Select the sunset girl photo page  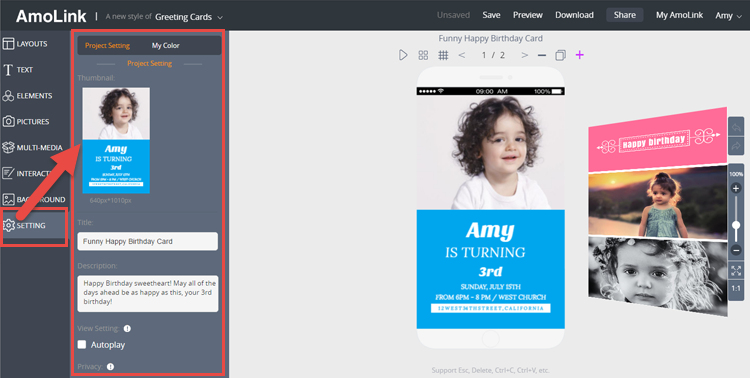click(657, 202)
